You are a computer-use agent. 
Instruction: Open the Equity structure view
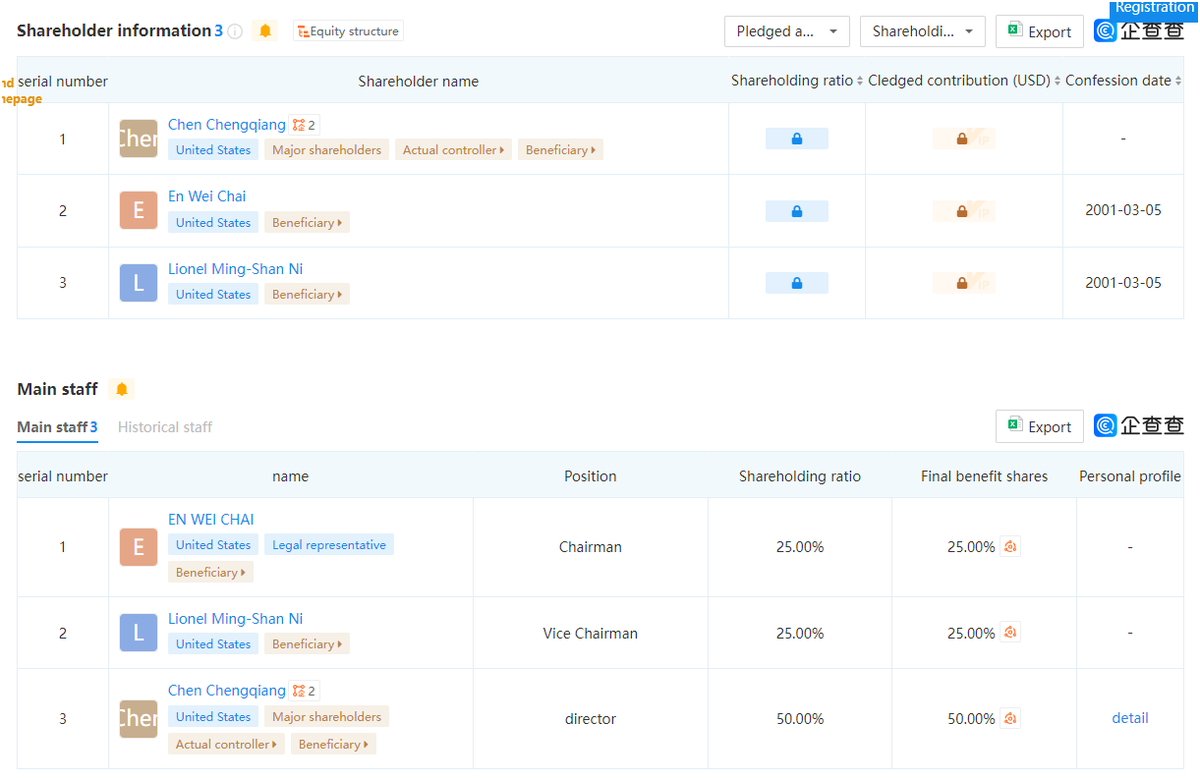click(348, 31)
